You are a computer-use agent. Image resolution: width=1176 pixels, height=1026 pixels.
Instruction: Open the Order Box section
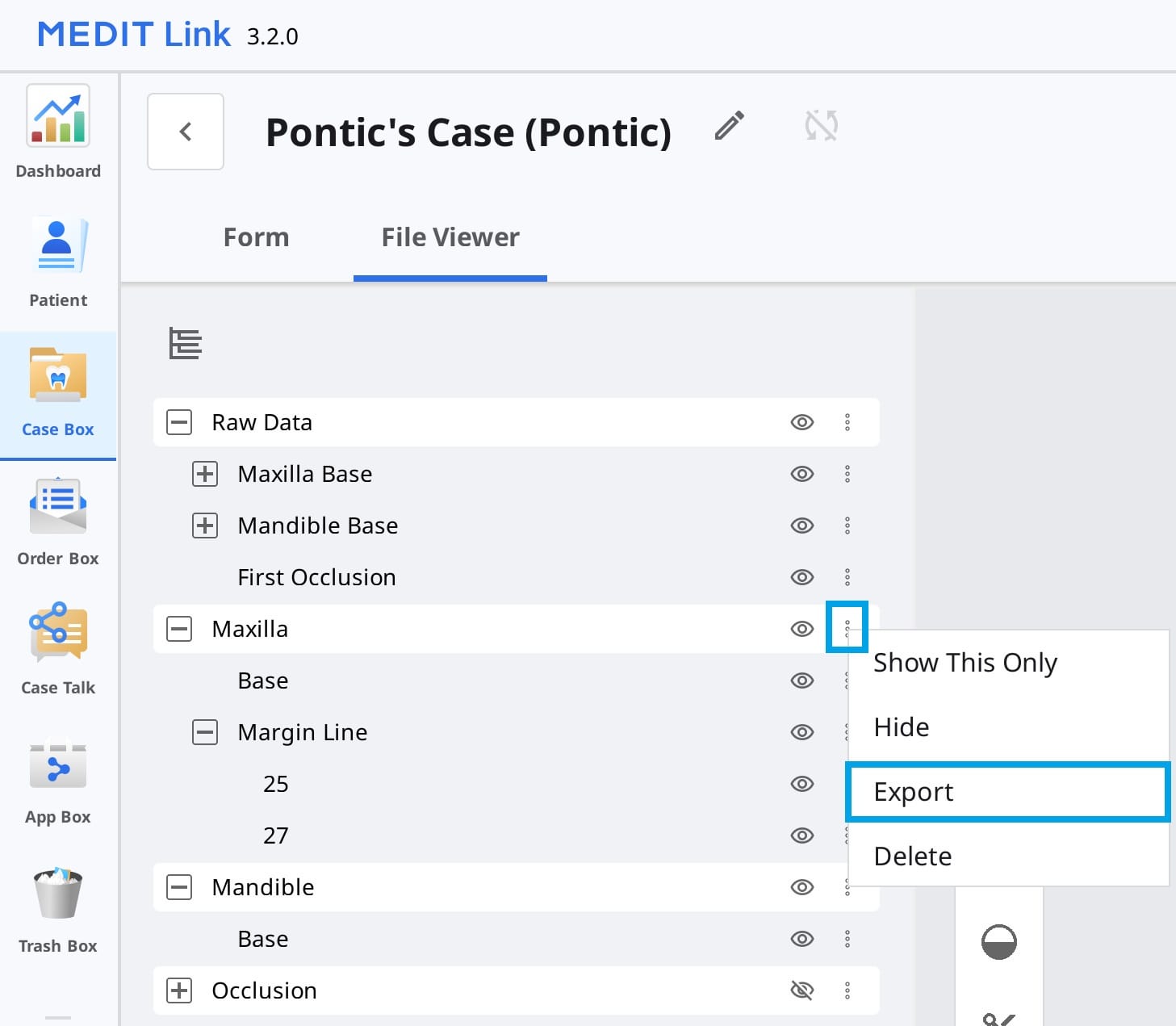point(58,522)
